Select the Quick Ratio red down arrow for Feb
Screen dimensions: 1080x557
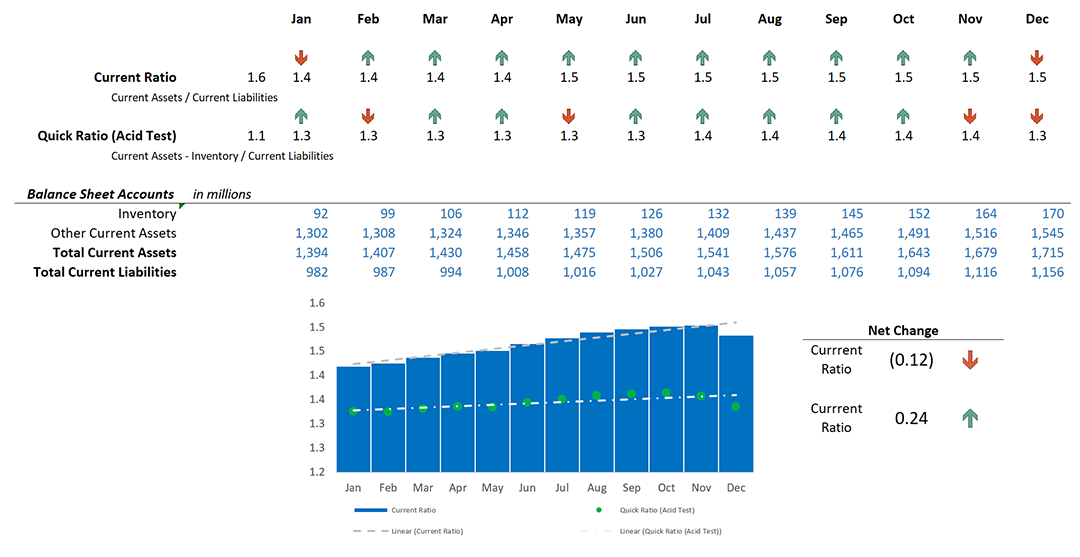tap(368, 116)
